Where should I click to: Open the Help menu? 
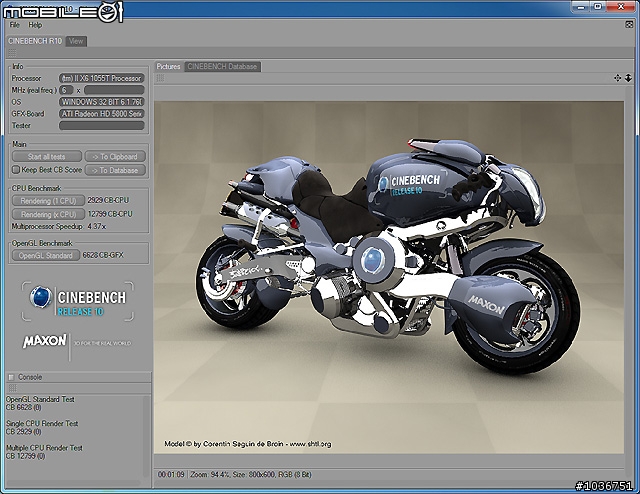35,25
